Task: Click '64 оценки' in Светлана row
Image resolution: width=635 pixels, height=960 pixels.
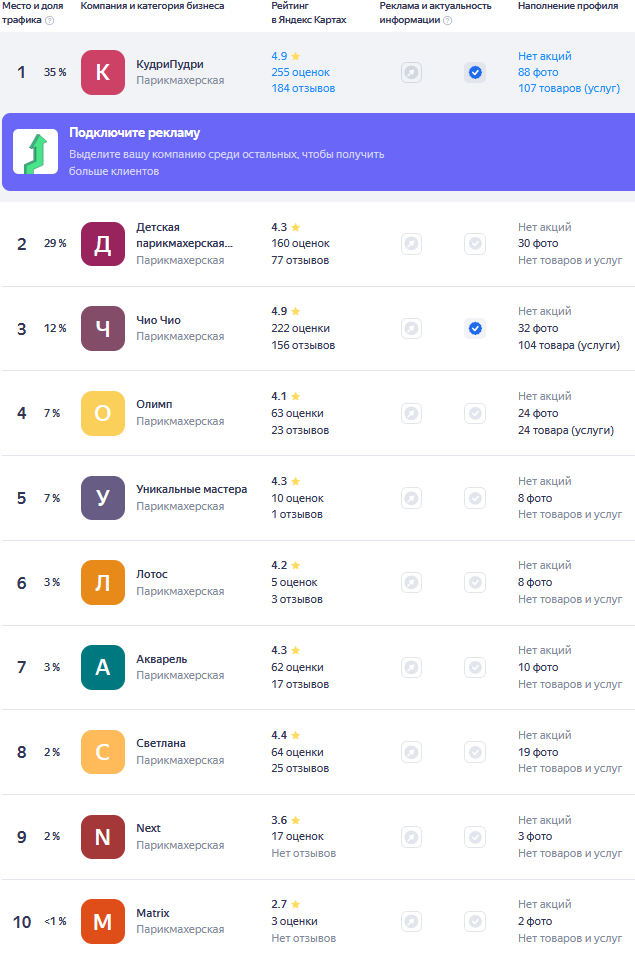Action: pos(297,752)
